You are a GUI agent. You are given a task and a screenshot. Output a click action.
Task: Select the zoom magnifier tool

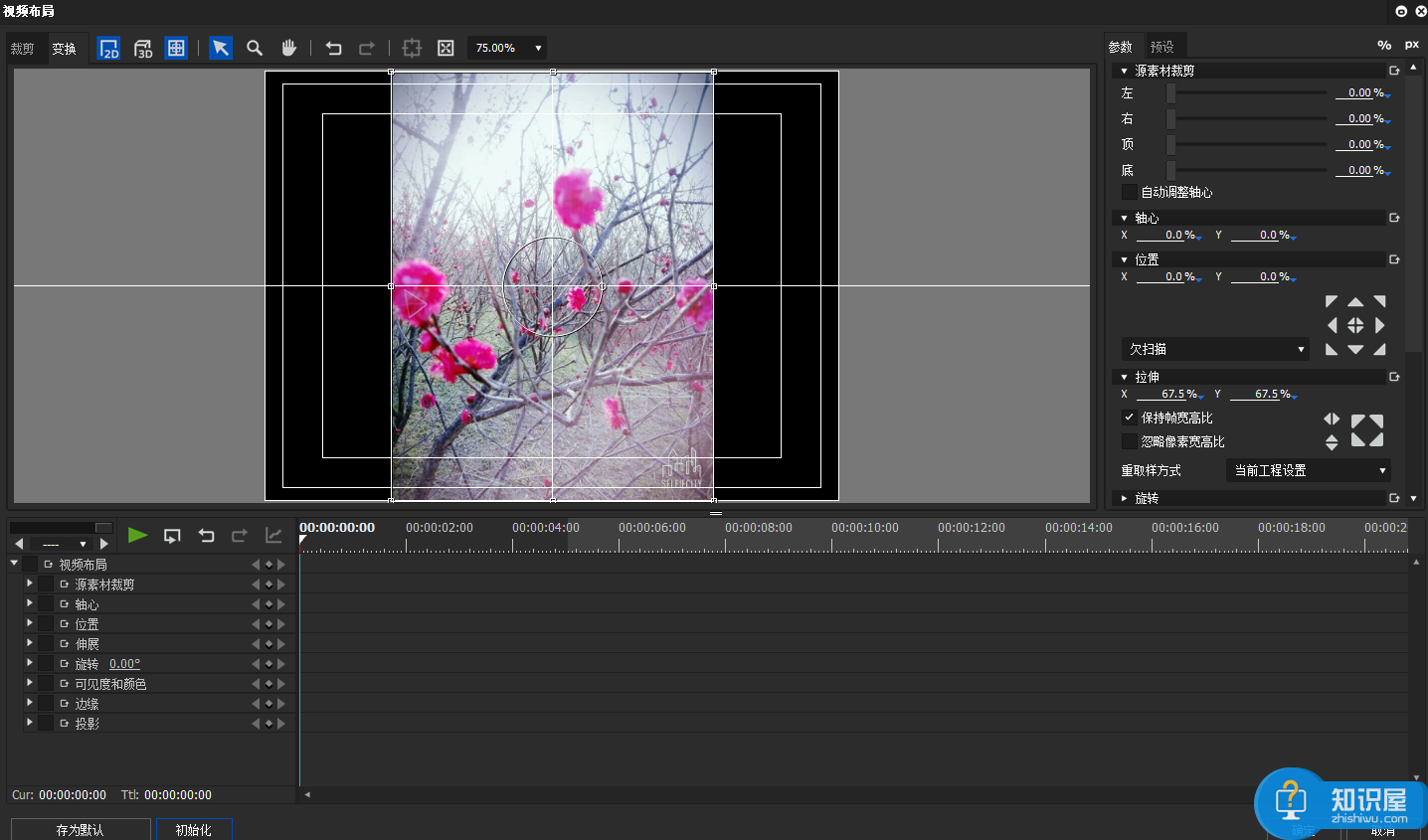coord(255,48)
